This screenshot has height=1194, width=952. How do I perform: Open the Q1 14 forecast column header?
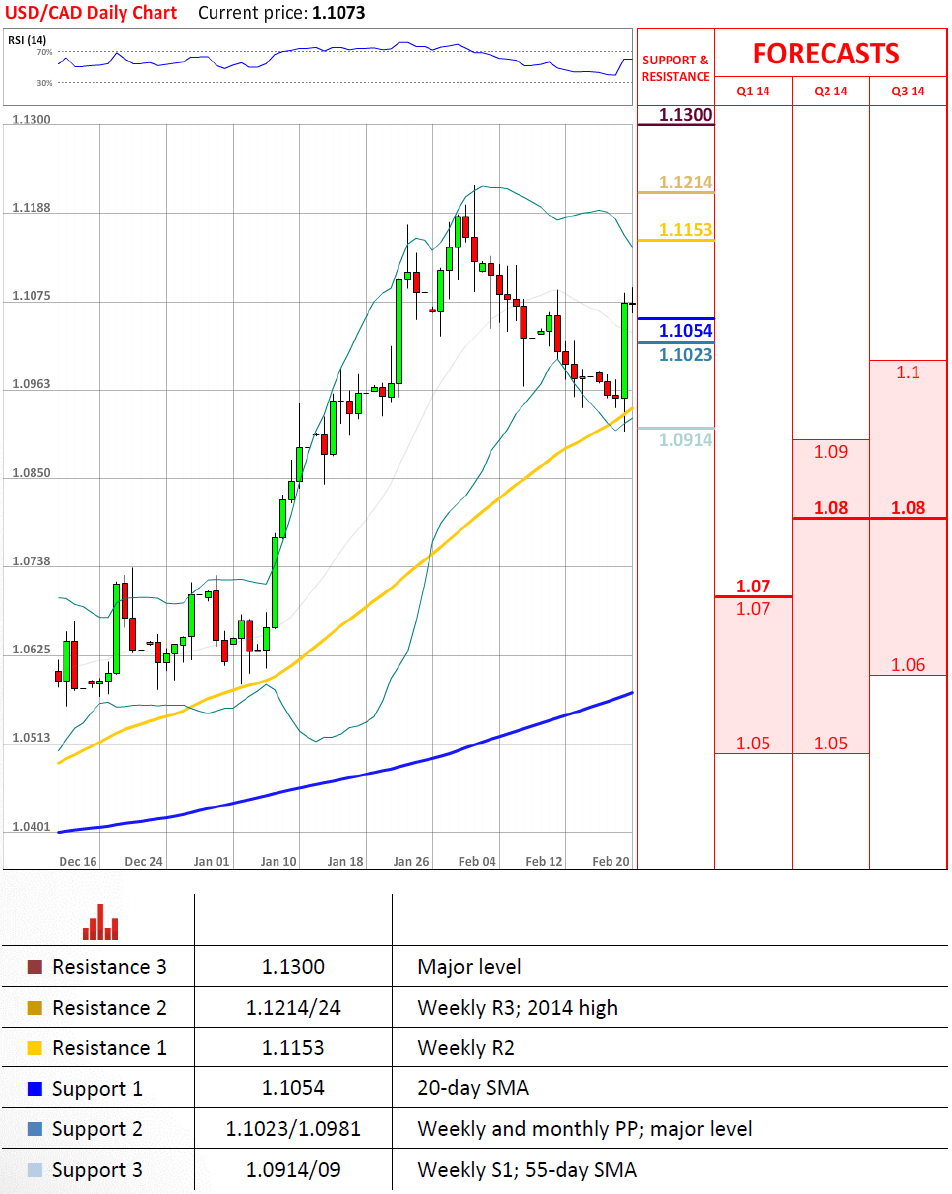click(x=753, y=91)
